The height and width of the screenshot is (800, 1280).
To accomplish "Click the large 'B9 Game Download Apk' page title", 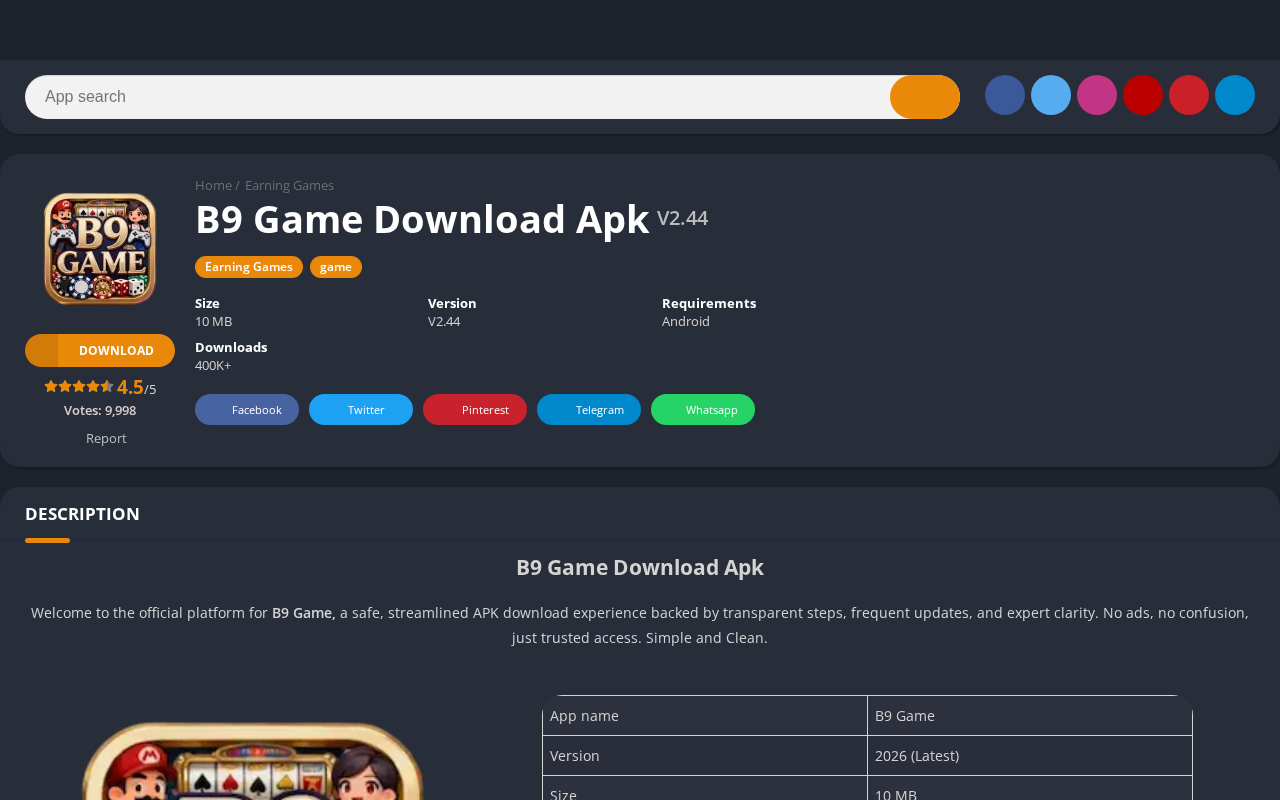I will point(422,219).
